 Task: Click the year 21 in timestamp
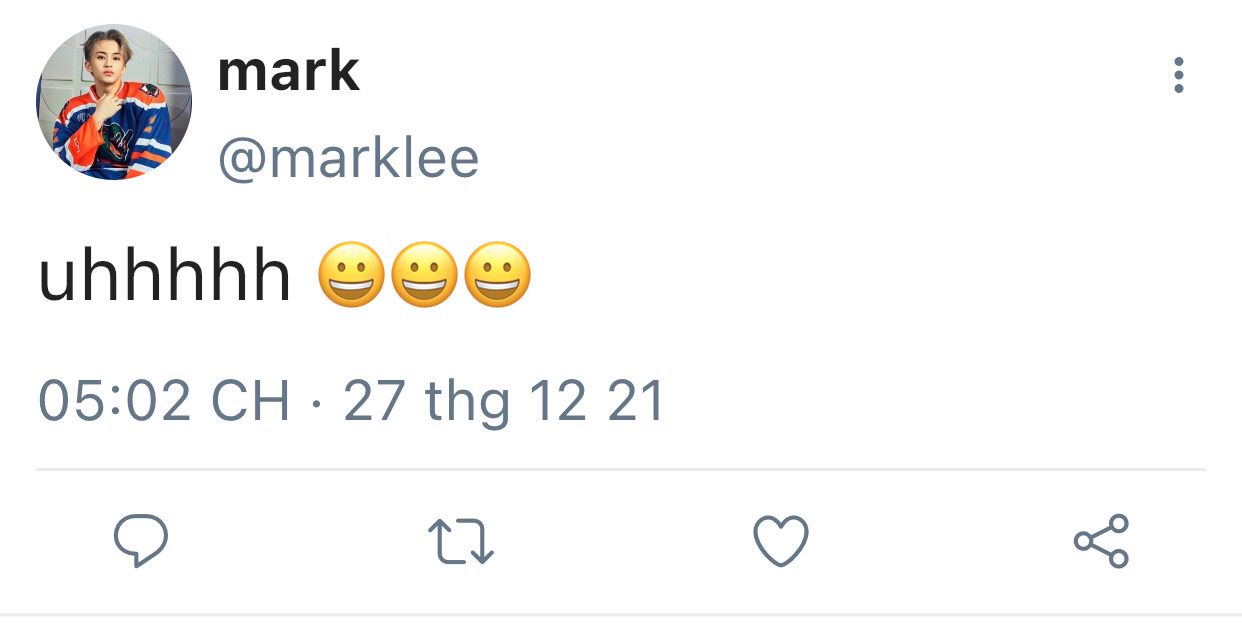(x=636, y=401)
